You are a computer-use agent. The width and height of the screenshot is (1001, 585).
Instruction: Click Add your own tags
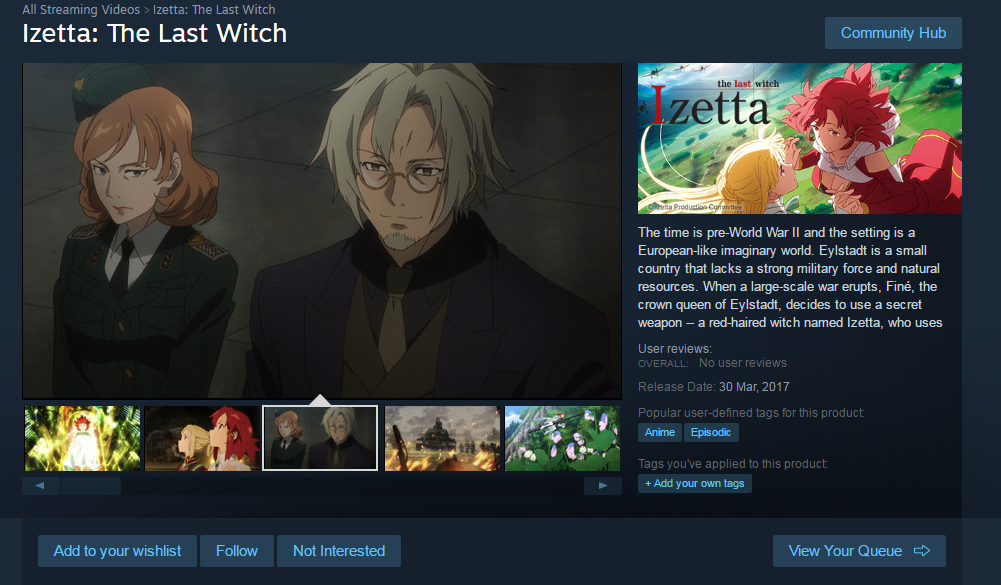(x=695, y=483)
